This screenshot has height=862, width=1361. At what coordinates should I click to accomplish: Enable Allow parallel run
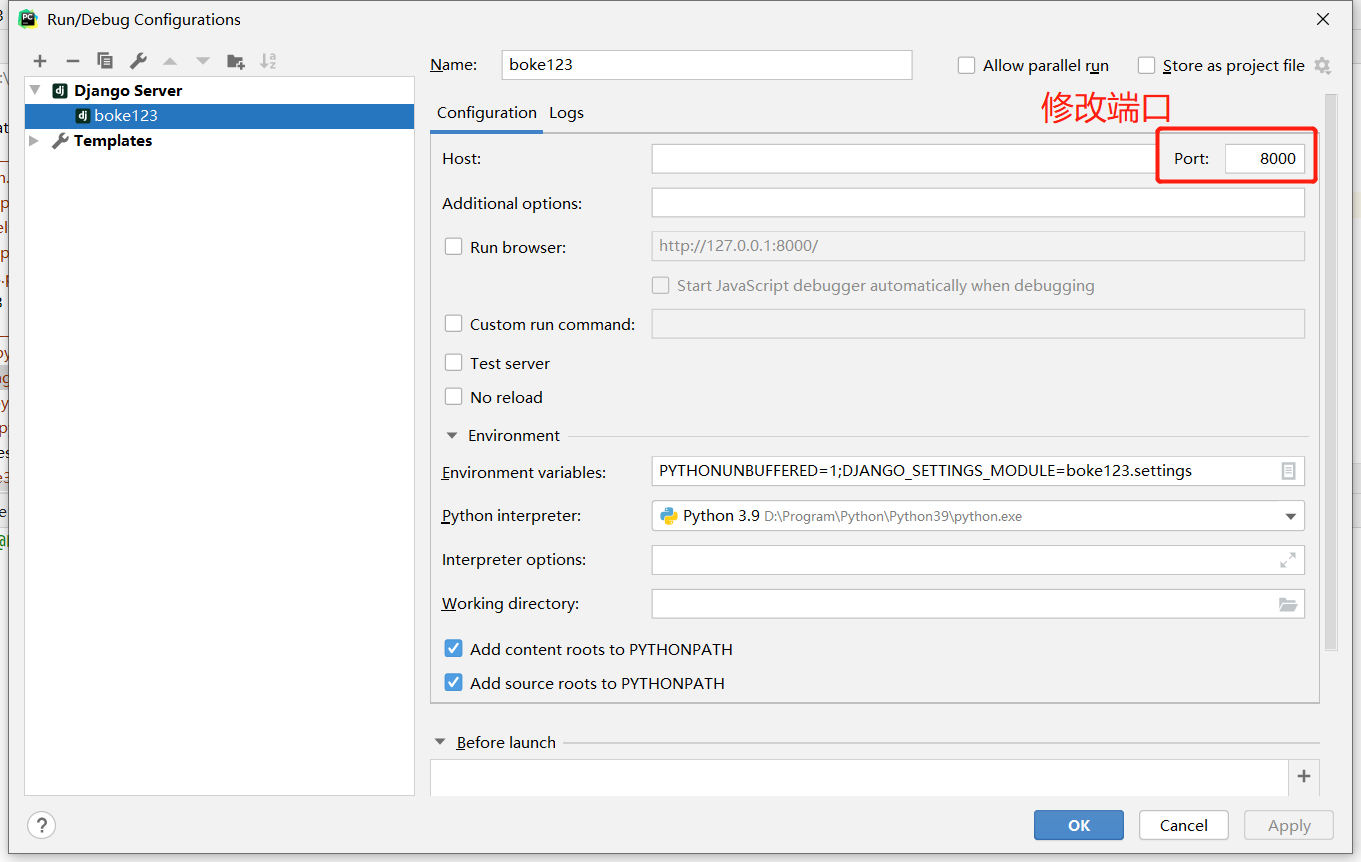tap(966, 66)
